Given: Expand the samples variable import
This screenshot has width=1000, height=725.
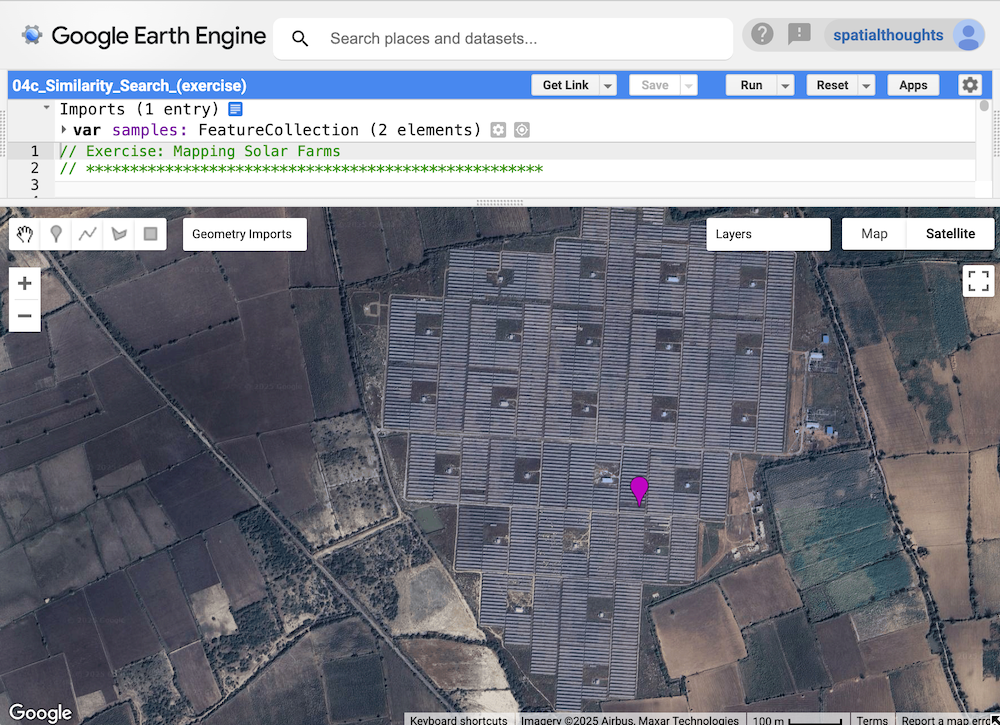Looking at the screenshot, I should [64, 130].
